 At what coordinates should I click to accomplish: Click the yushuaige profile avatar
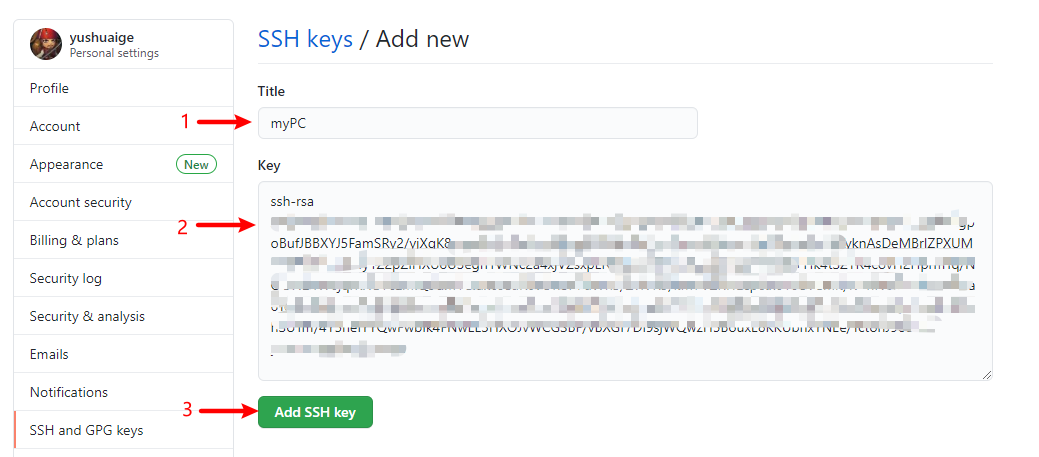pyautogui.click(x=46, y=44)
